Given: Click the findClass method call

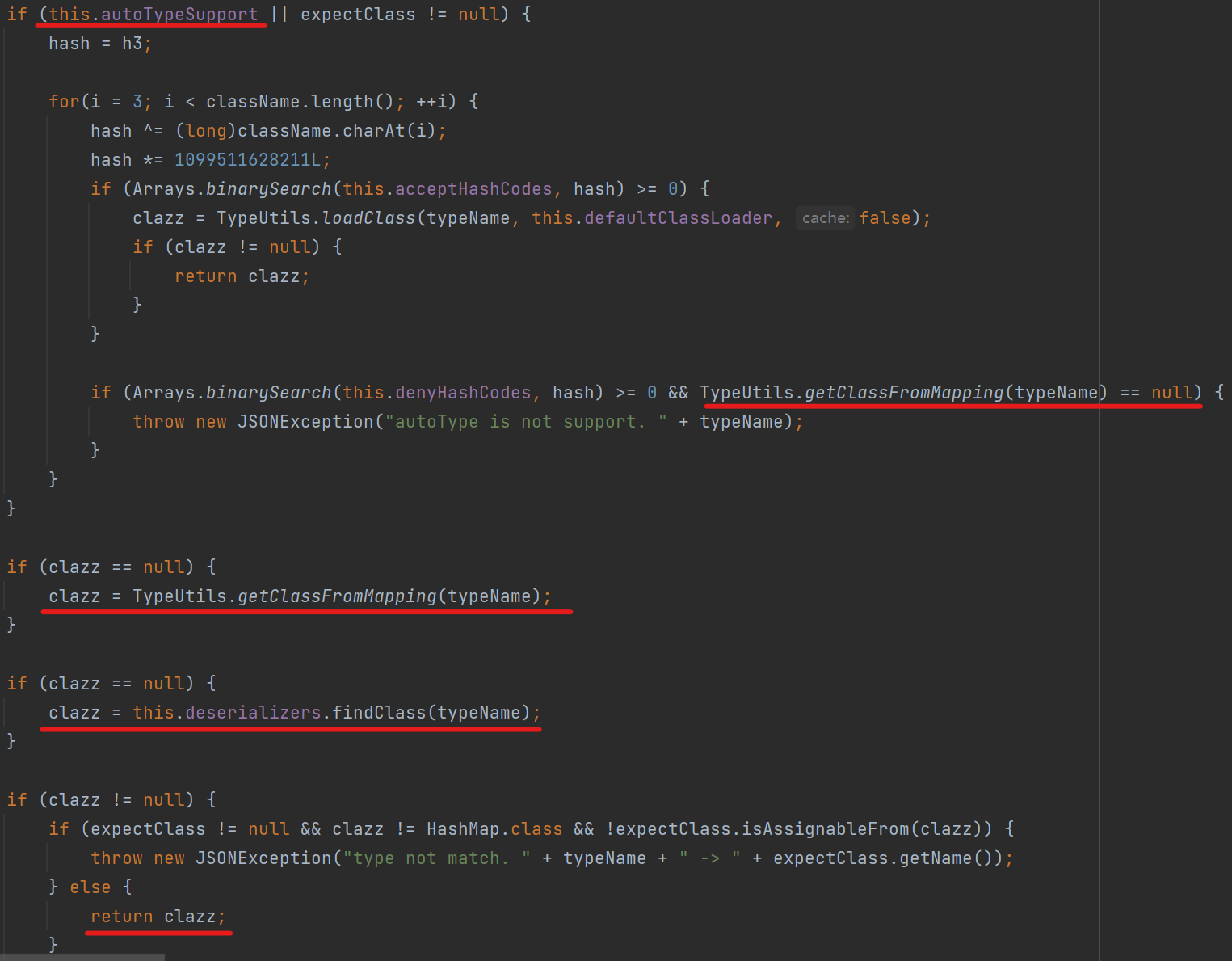Looking at the screenshot, I should (379, 713).
